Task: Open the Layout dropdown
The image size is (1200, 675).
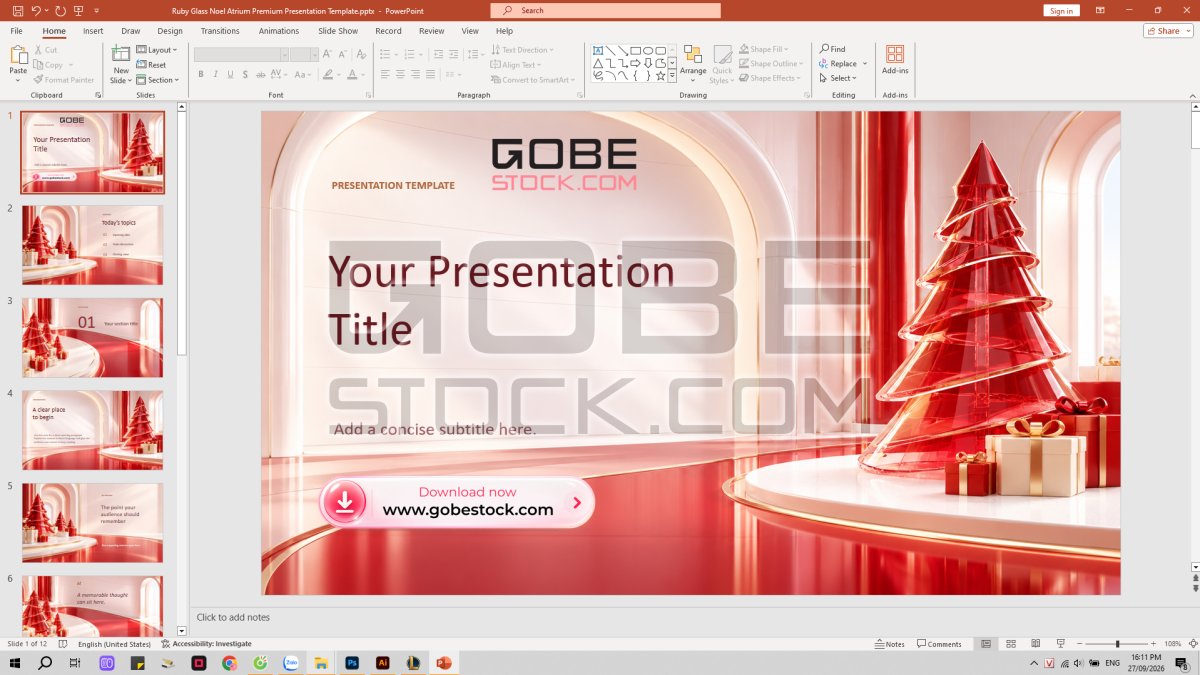Action: tap(155, 50)
